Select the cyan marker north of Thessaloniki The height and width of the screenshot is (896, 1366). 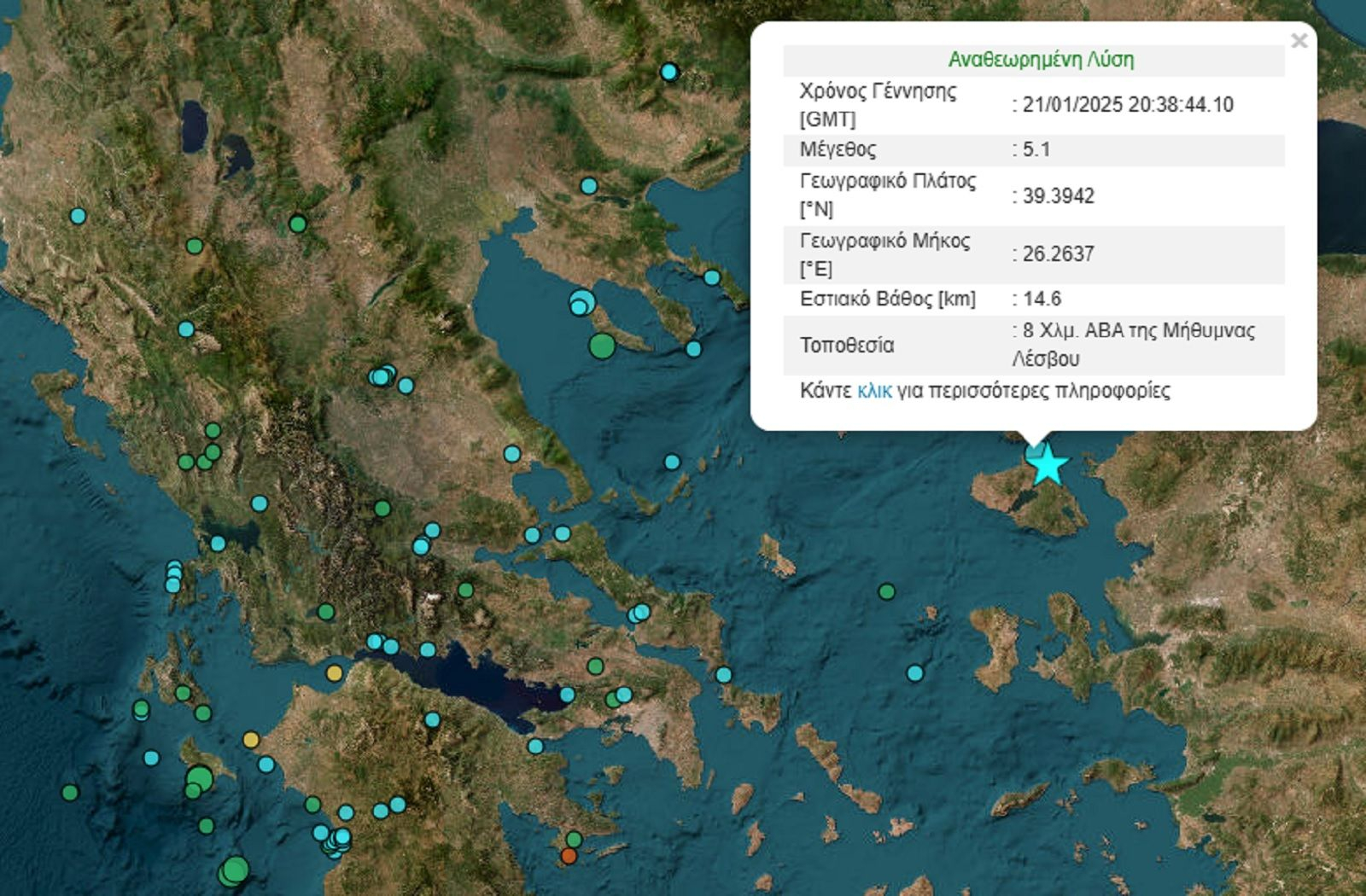tap(589, 186)
